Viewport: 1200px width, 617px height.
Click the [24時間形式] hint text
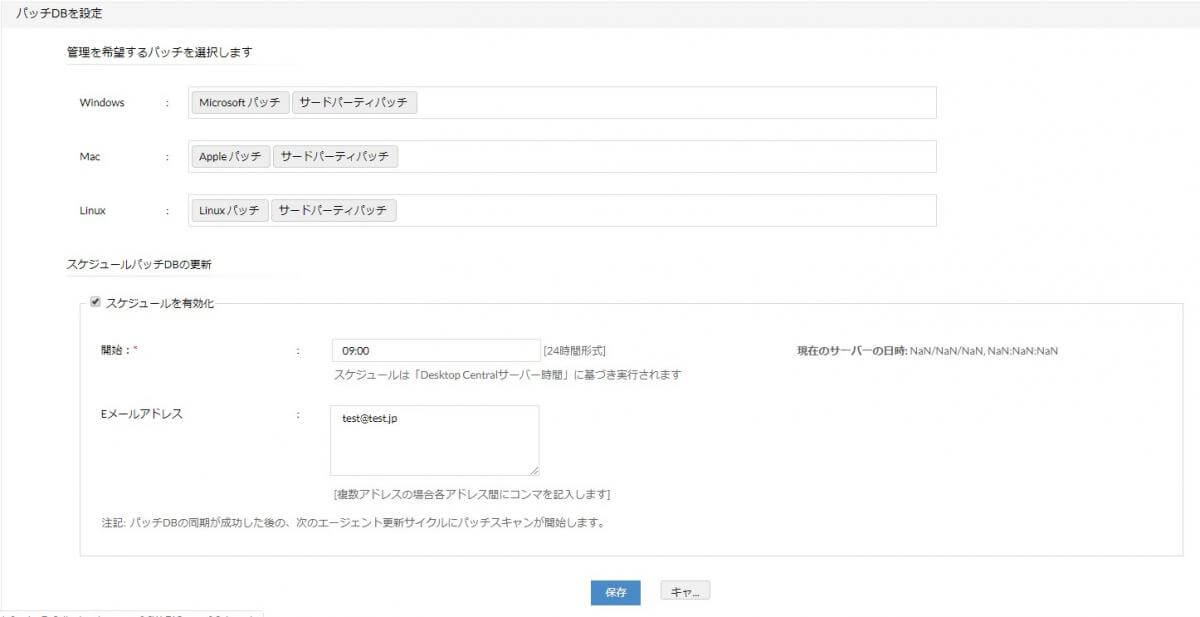(x=574, y=351)
